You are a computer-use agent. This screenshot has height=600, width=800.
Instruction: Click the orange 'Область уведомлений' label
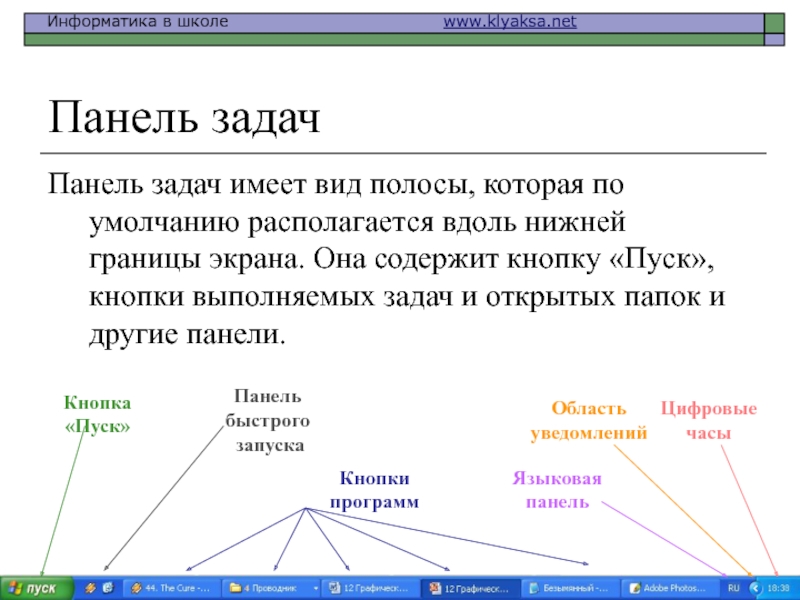[589, 421]
